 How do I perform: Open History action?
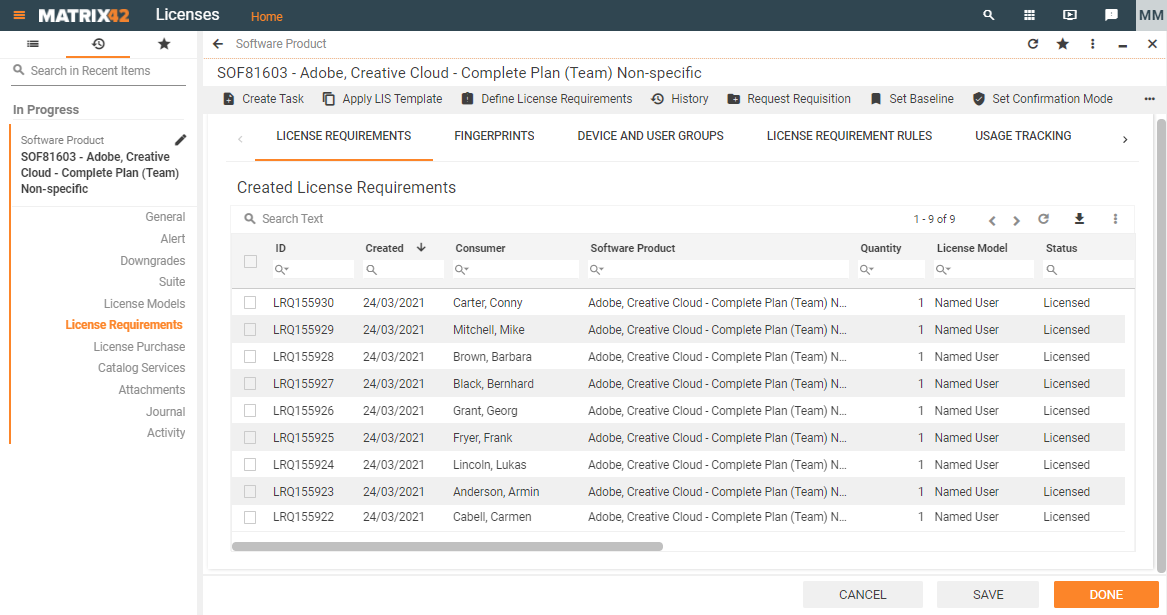[680, 99]
